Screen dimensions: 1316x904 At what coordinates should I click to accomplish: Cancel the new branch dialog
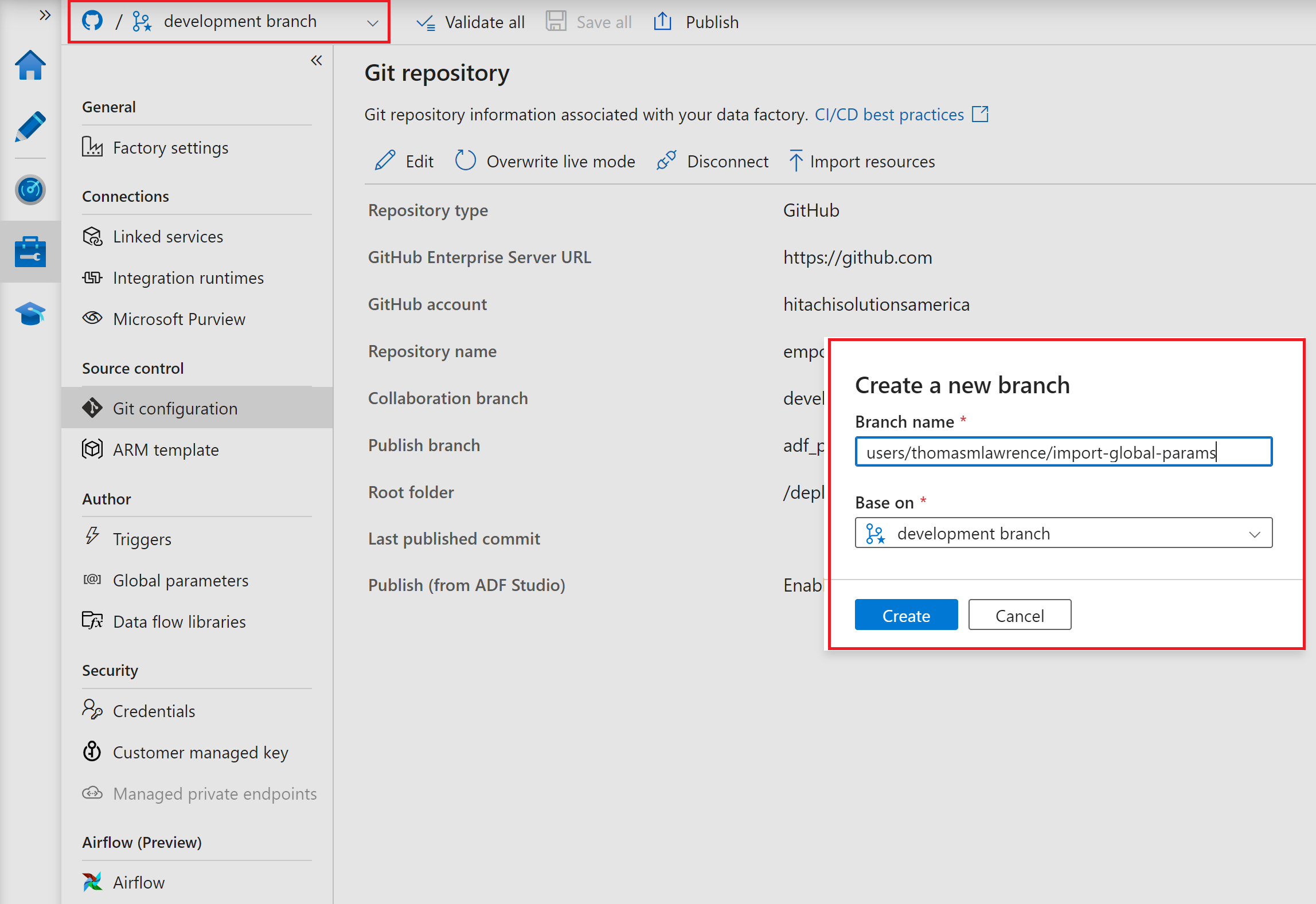1020,615
